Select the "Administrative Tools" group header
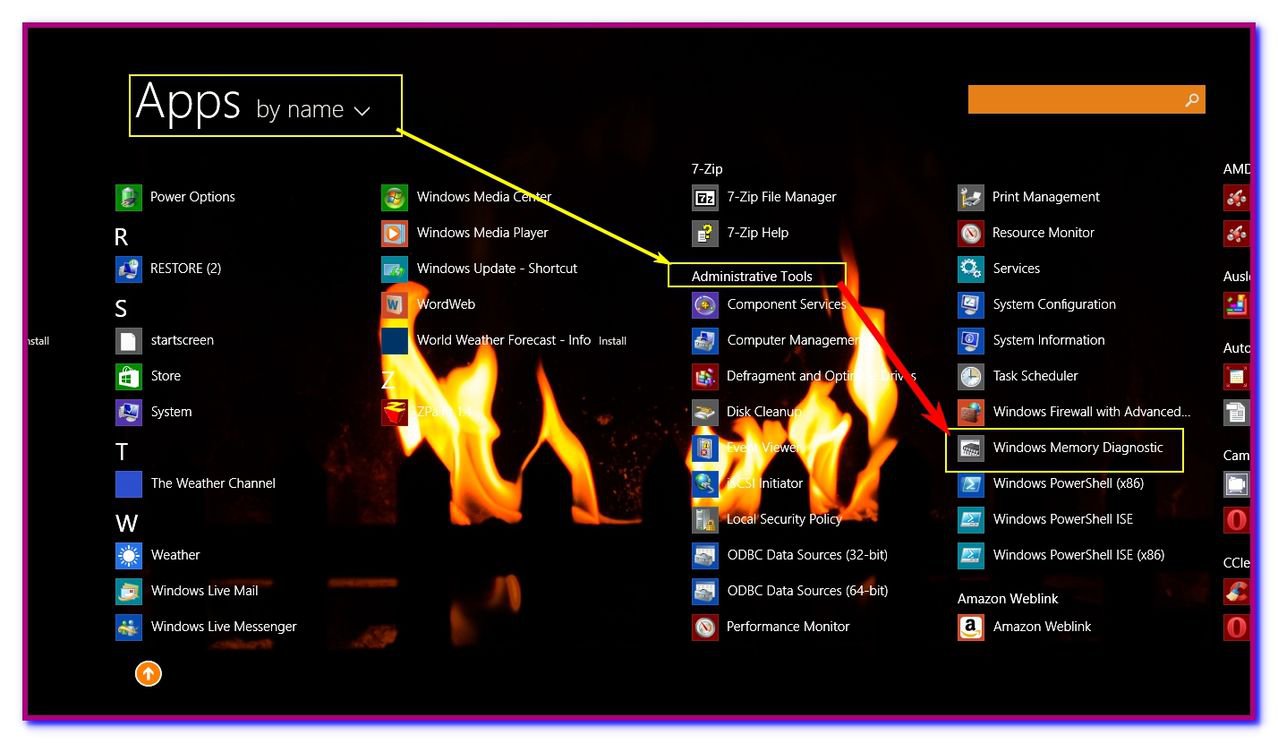The width and height of the screenshot is (1278, 743). 752,276
